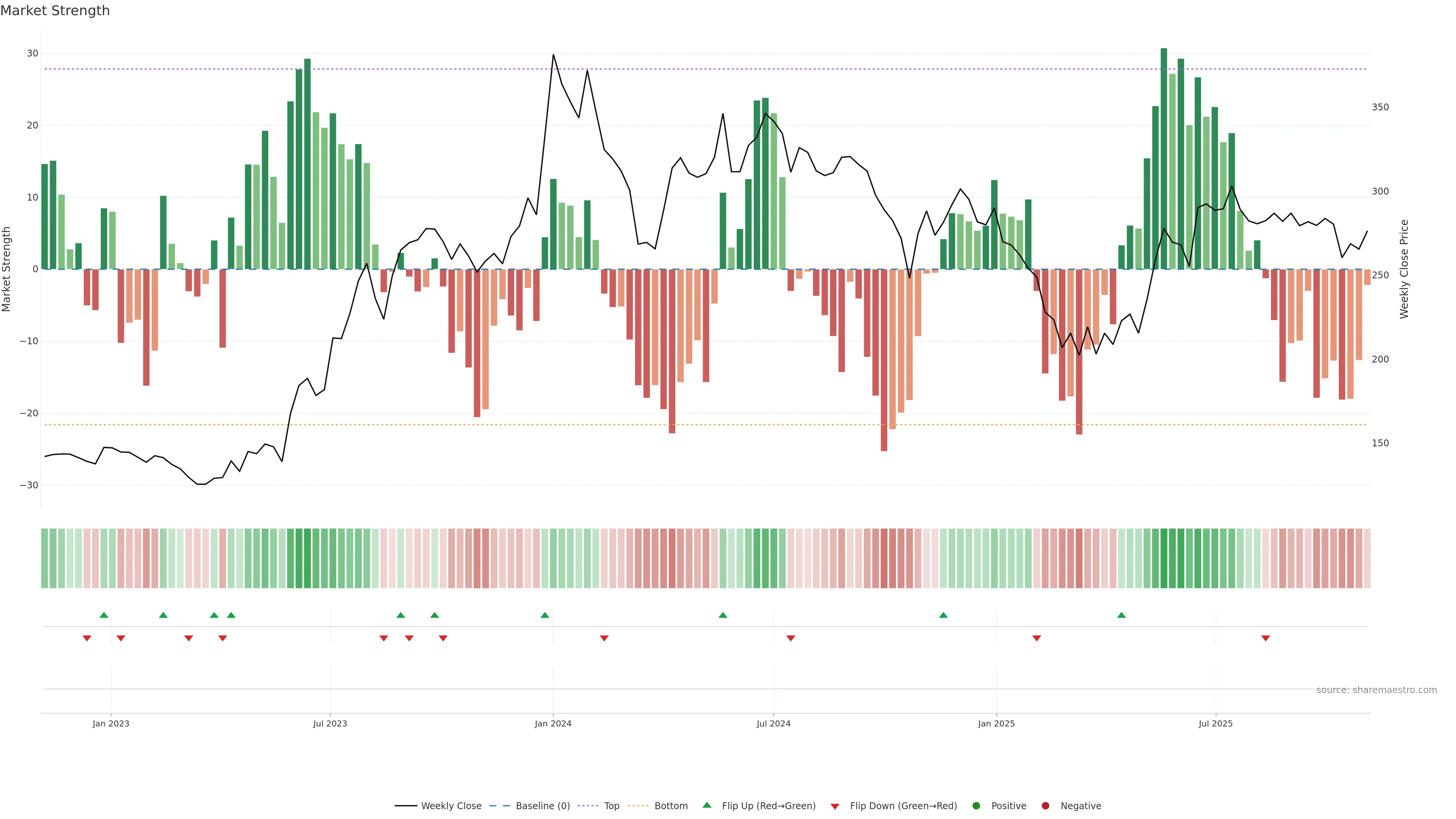Click the Weekly Close Price axis title
The height and width of the screenshot is (819, 1456).
(x=1404, y=269)
